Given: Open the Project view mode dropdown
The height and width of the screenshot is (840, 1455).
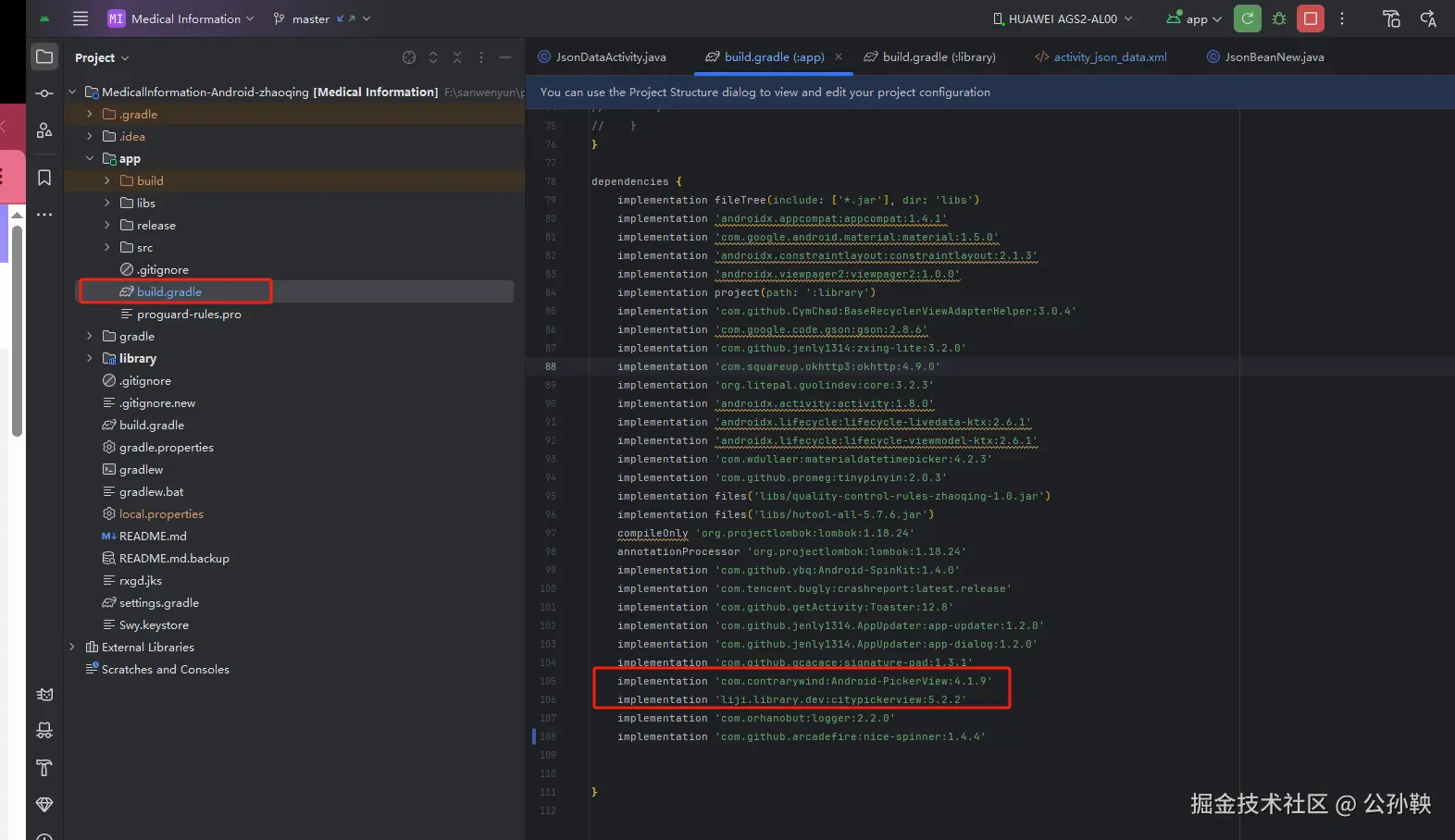Looking at the screenshot, I should 102,57.
